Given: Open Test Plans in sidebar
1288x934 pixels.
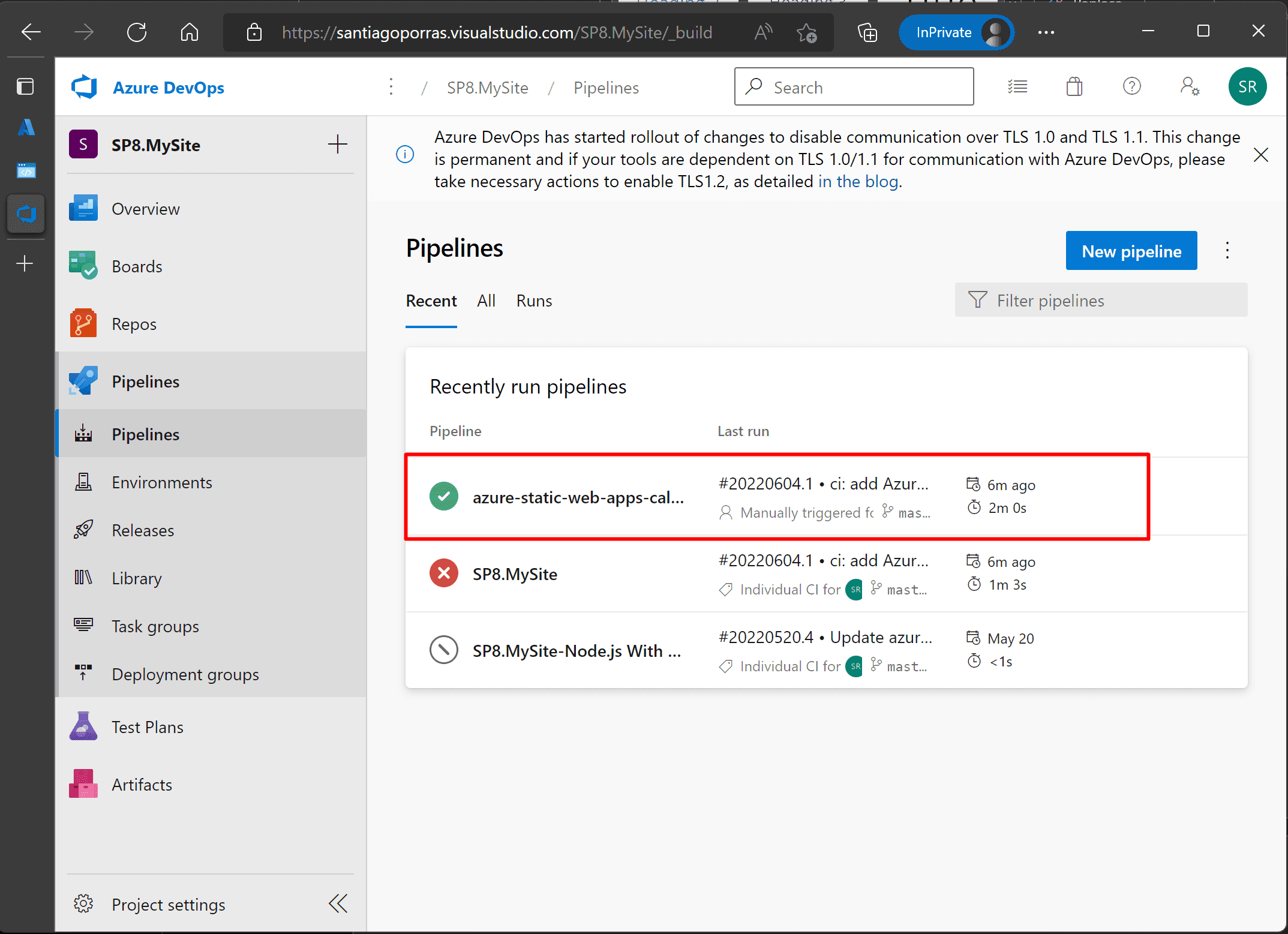Looking at the screenshot, I should [211, 727].
